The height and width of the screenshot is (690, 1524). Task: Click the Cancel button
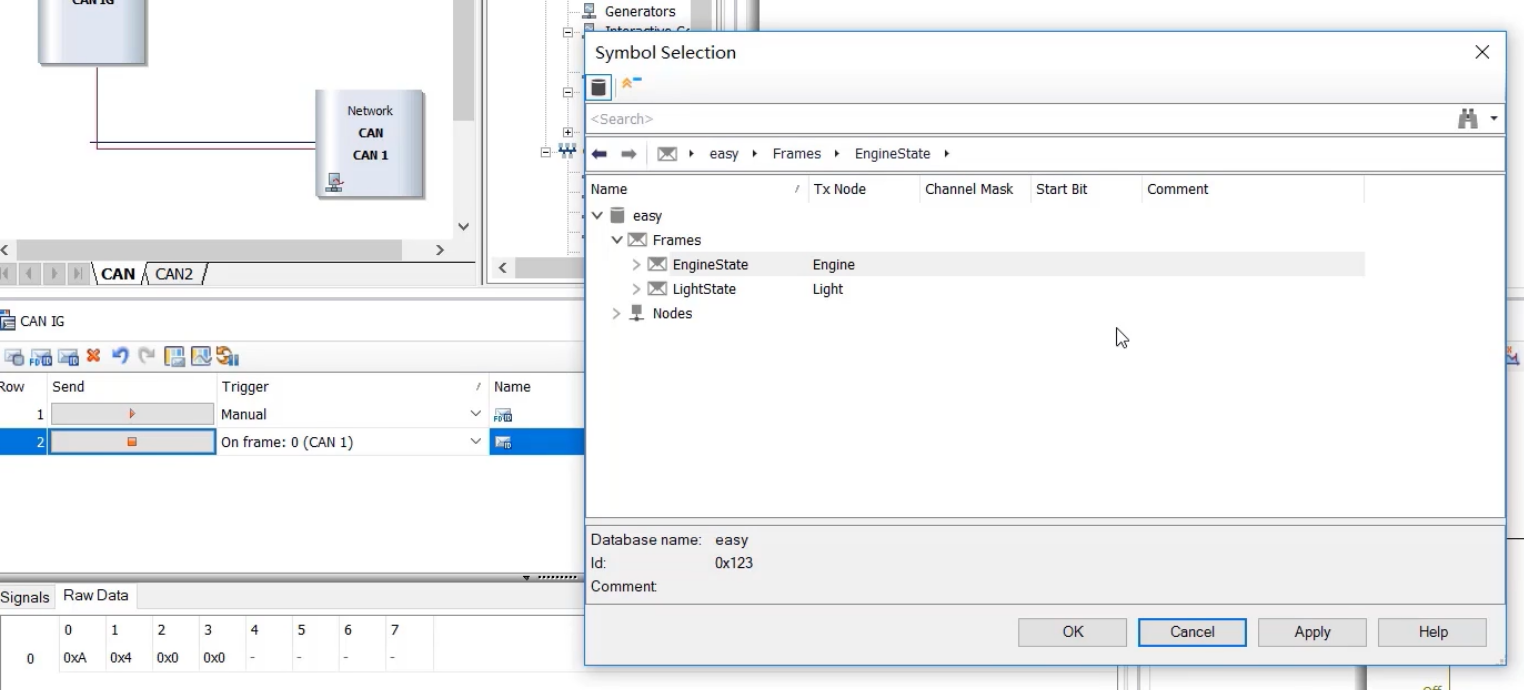(x=1192, y=632)
